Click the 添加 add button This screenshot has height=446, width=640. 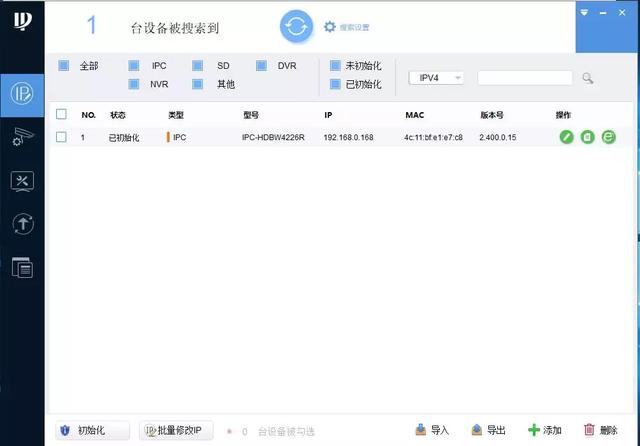[544, 430]
